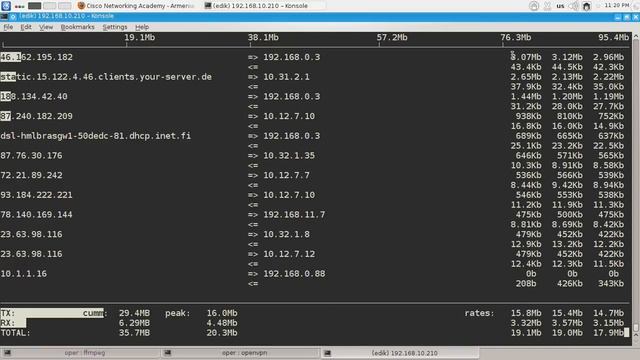Click the total rate value 19.1Mb
640x360 pixels.
click(x=526, y=333)
